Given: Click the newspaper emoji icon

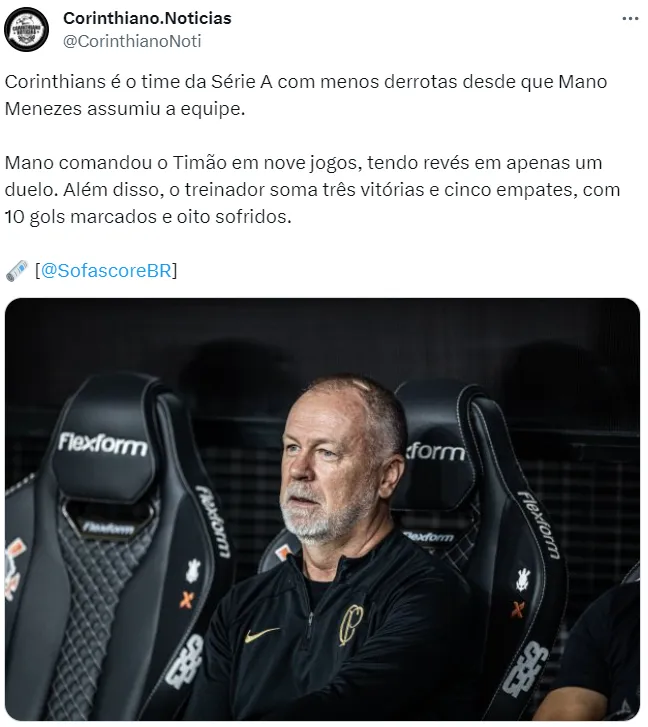Looking at the screenshot, I should (x=17, y=271).
